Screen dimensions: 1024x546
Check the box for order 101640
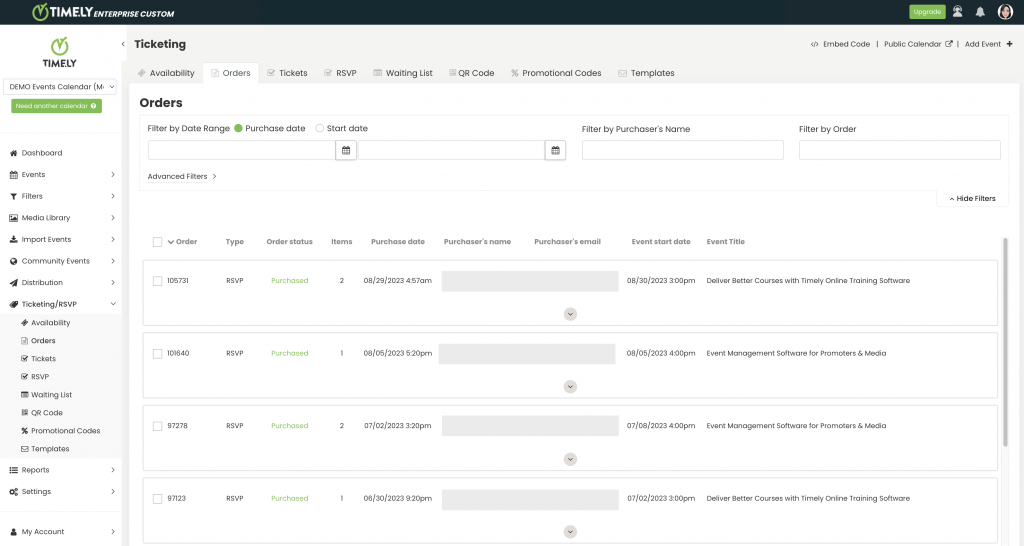click(x=157, y=353)
